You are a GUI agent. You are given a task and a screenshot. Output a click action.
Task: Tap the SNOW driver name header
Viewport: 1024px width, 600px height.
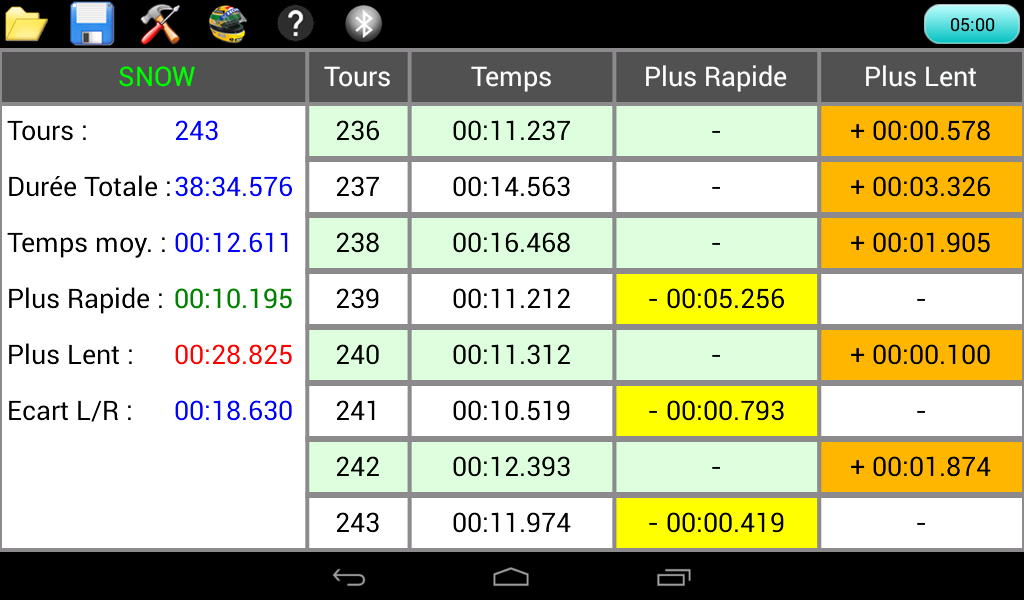point(154,77)
